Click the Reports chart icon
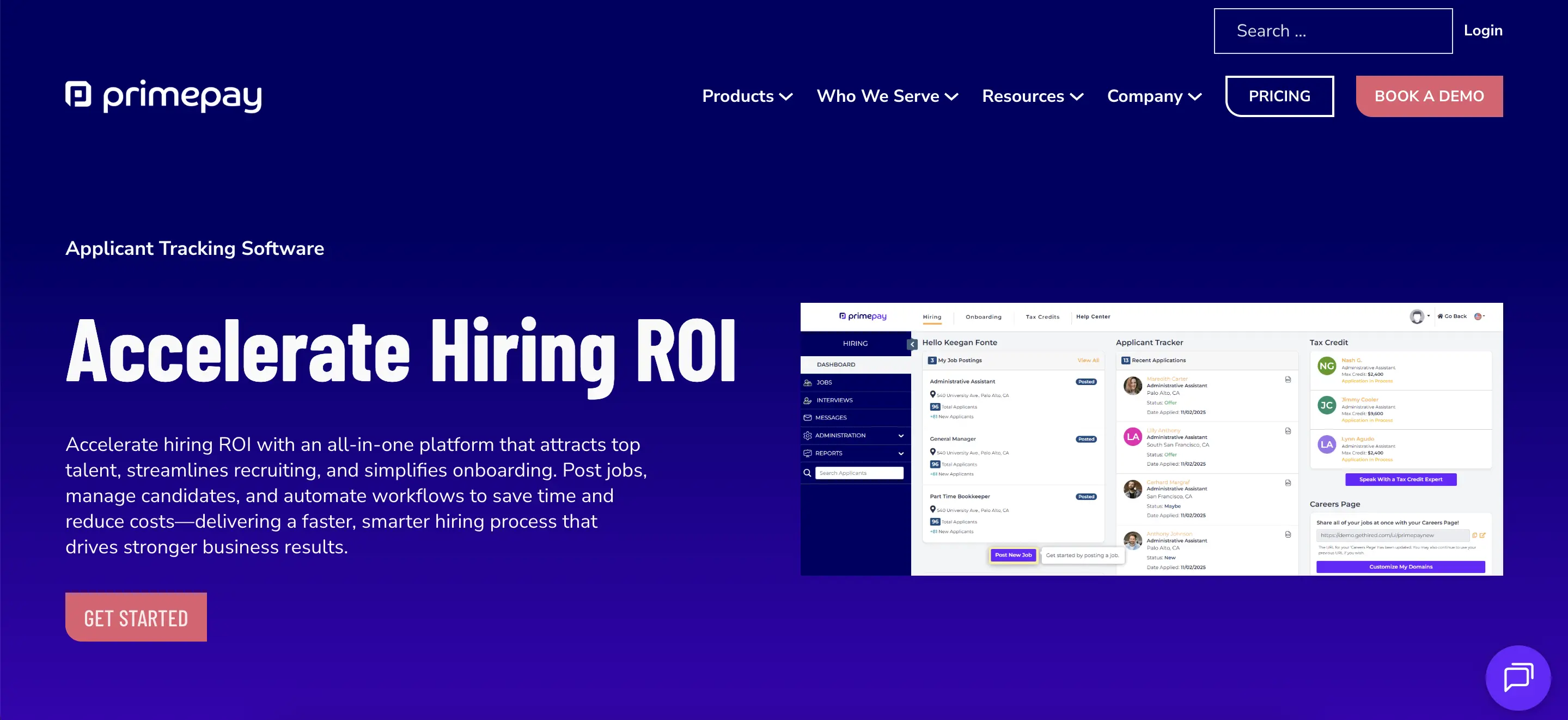1568x720 pixels. point(808,454)
